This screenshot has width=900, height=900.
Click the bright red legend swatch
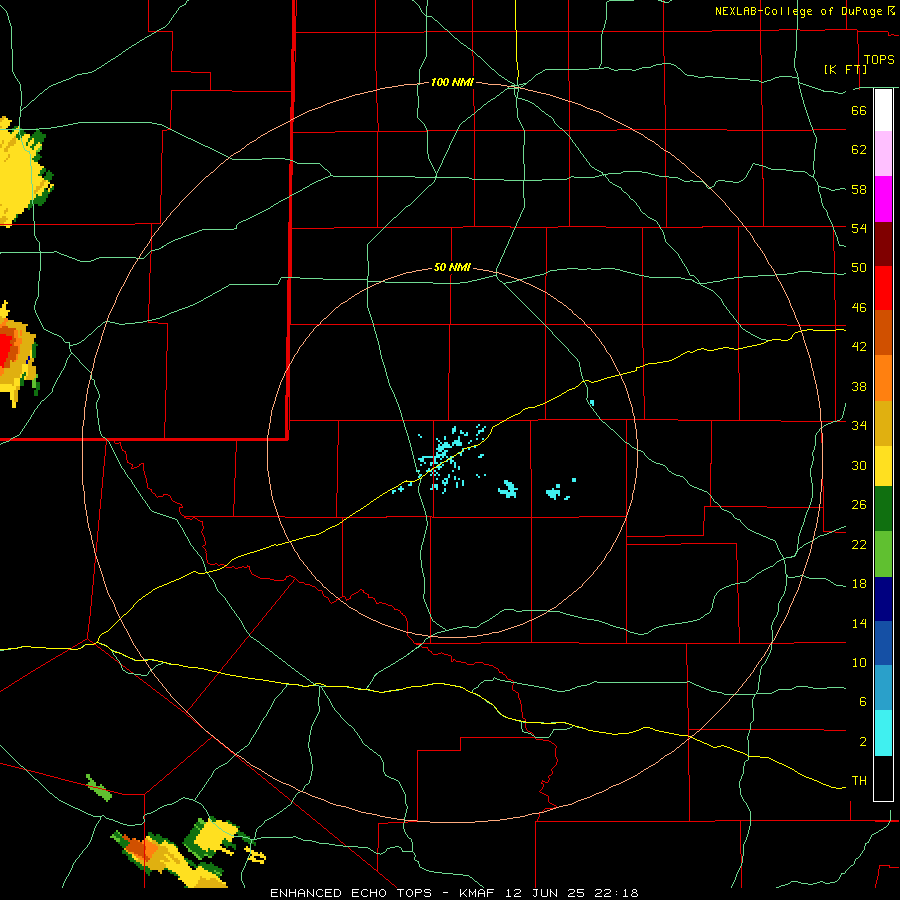point(883,288)
